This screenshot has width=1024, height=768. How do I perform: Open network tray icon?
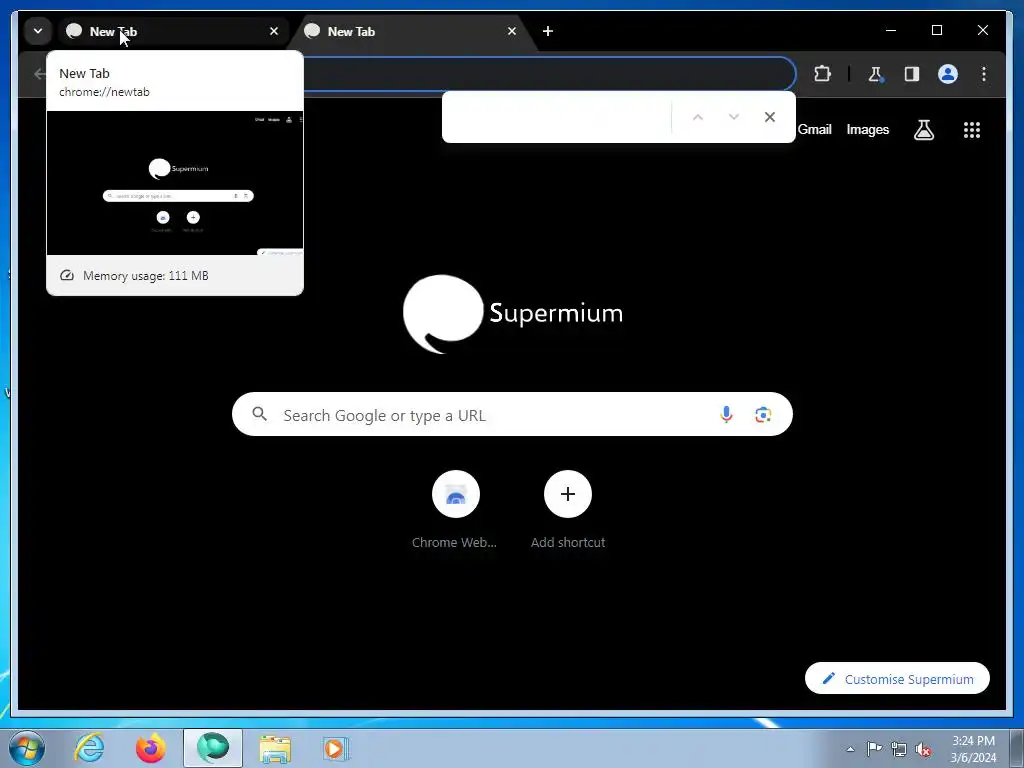point(899,749)
